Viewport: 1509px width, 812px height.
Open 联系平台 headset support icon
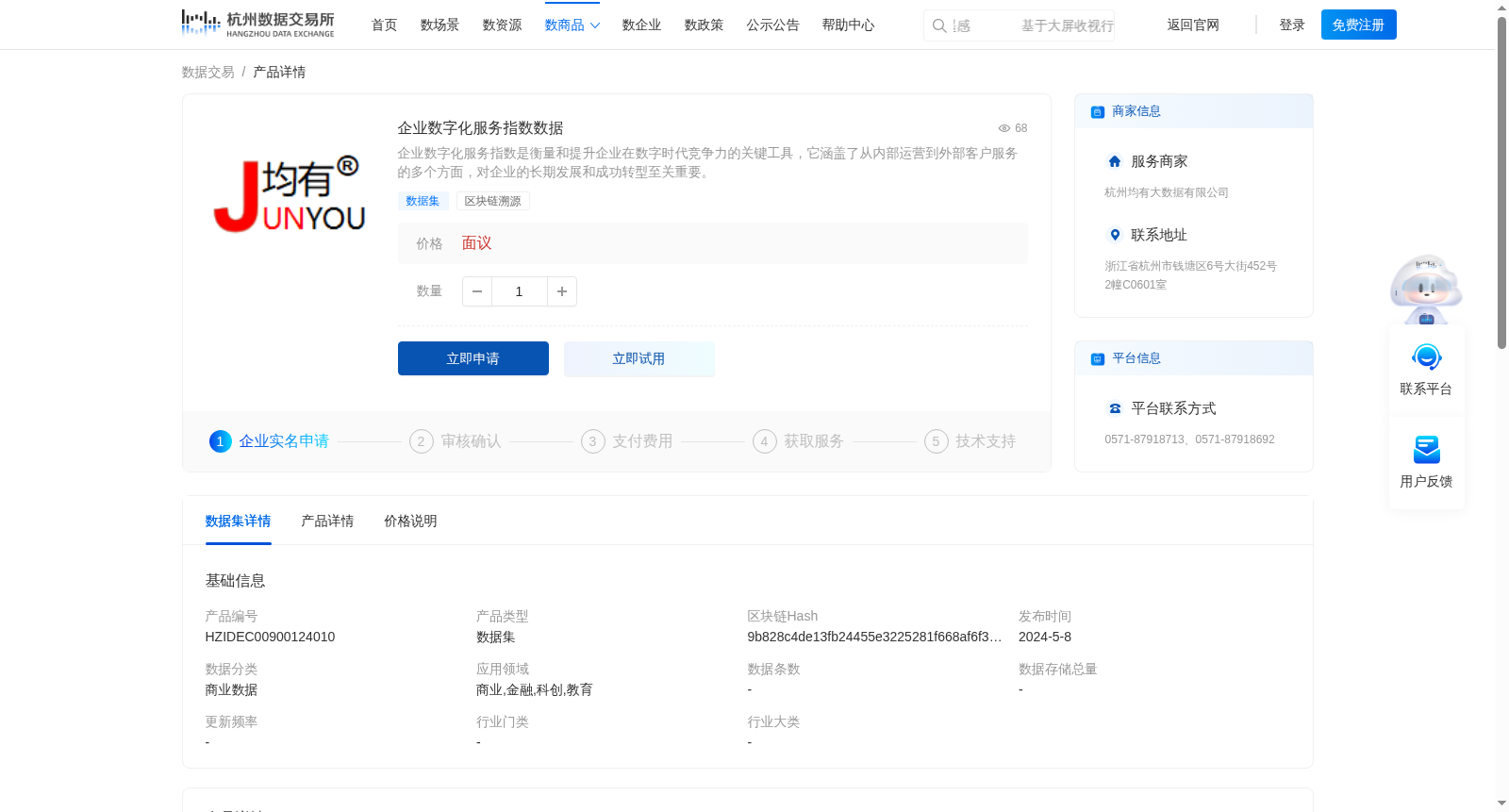pyautogui.click(x=1427, y=357)
